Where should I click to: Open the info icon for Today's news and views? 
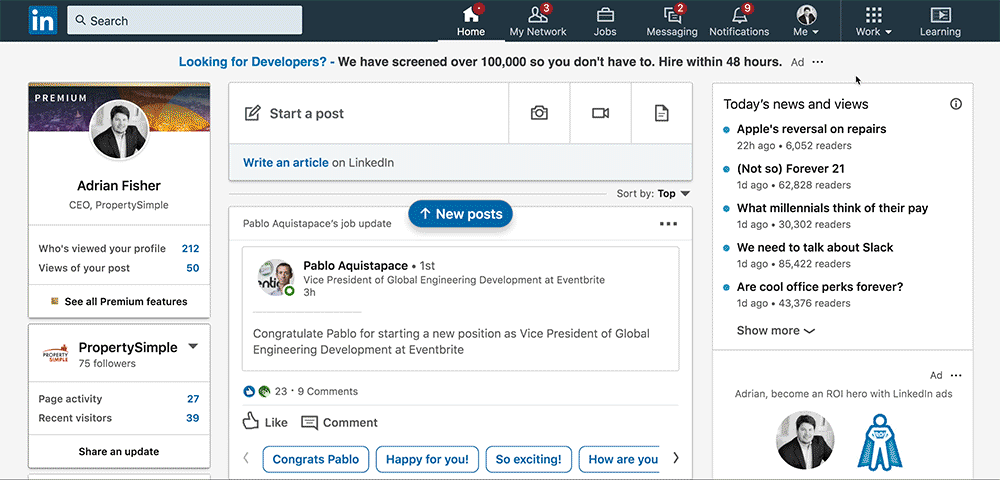955,104
